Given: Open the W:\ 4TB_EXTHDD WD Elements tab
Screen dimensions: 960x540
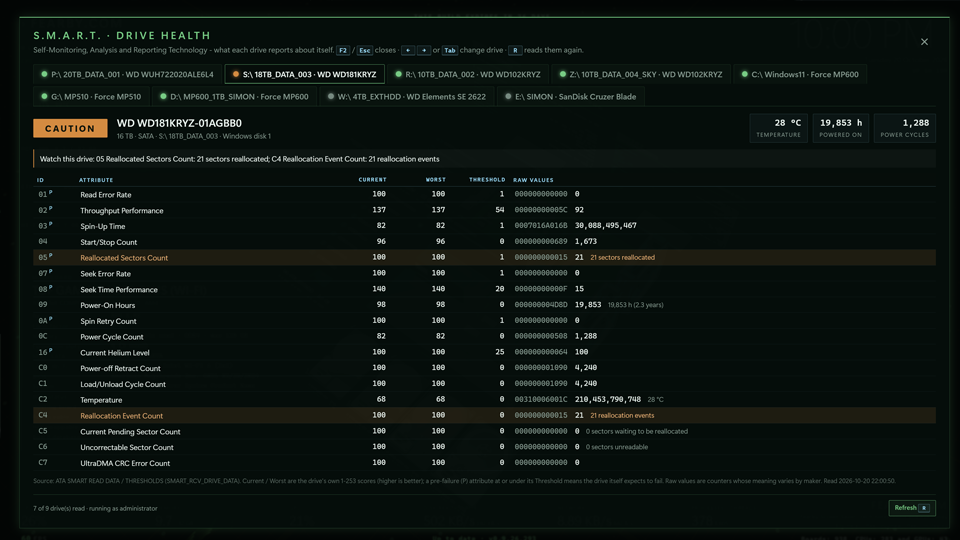Looking at the screenshot, I should (407, 96).
